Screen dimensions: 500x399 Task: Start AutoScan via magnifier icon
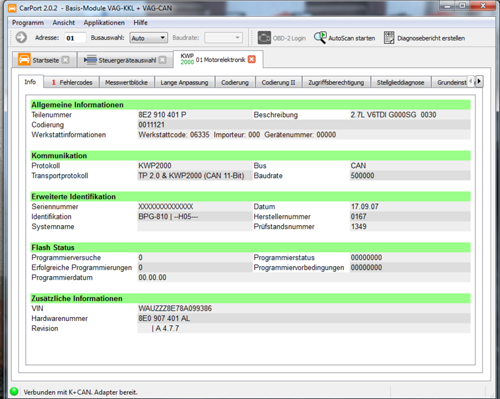click(320, 38)
